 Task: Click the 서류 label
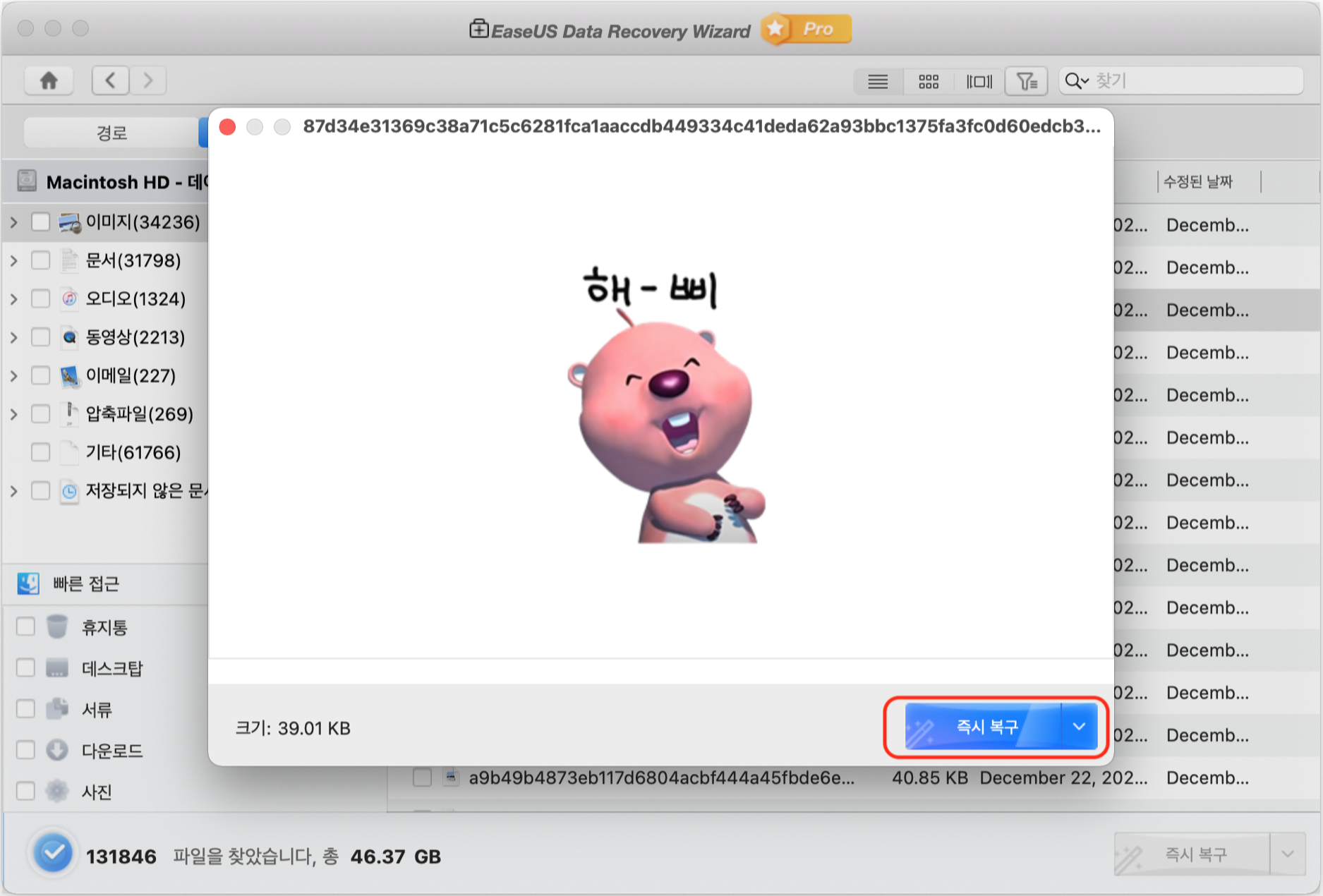[x=97, y=709]
